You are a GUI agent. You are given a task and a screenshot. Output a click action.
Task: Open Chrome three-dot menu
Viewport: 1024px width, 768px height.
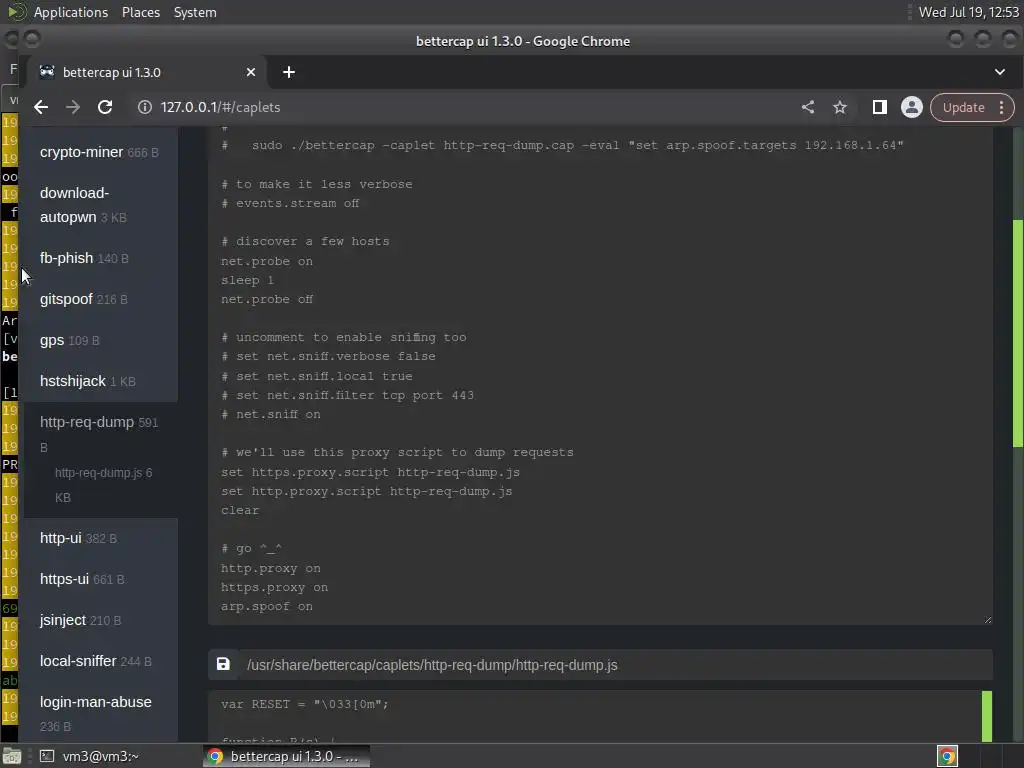tap(1002, 107)
